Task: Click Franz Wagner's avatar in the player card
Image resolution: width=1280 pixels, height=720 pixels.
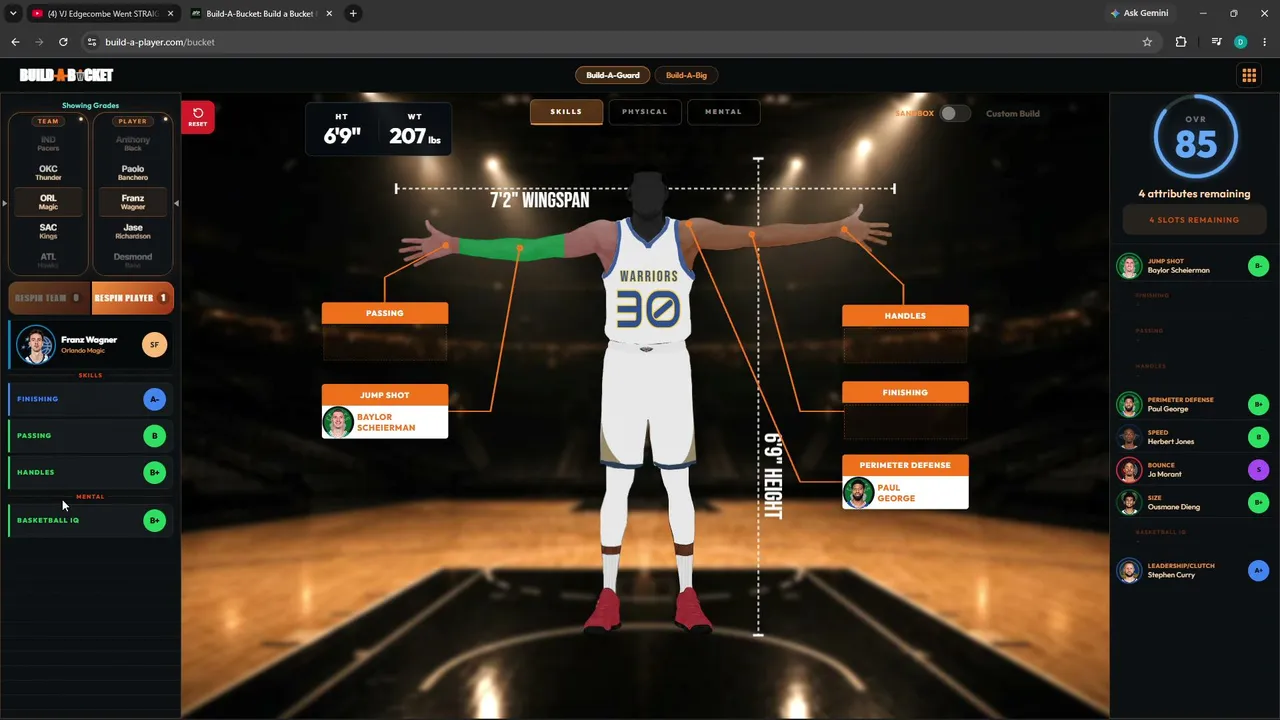Action: pos(36,344)
